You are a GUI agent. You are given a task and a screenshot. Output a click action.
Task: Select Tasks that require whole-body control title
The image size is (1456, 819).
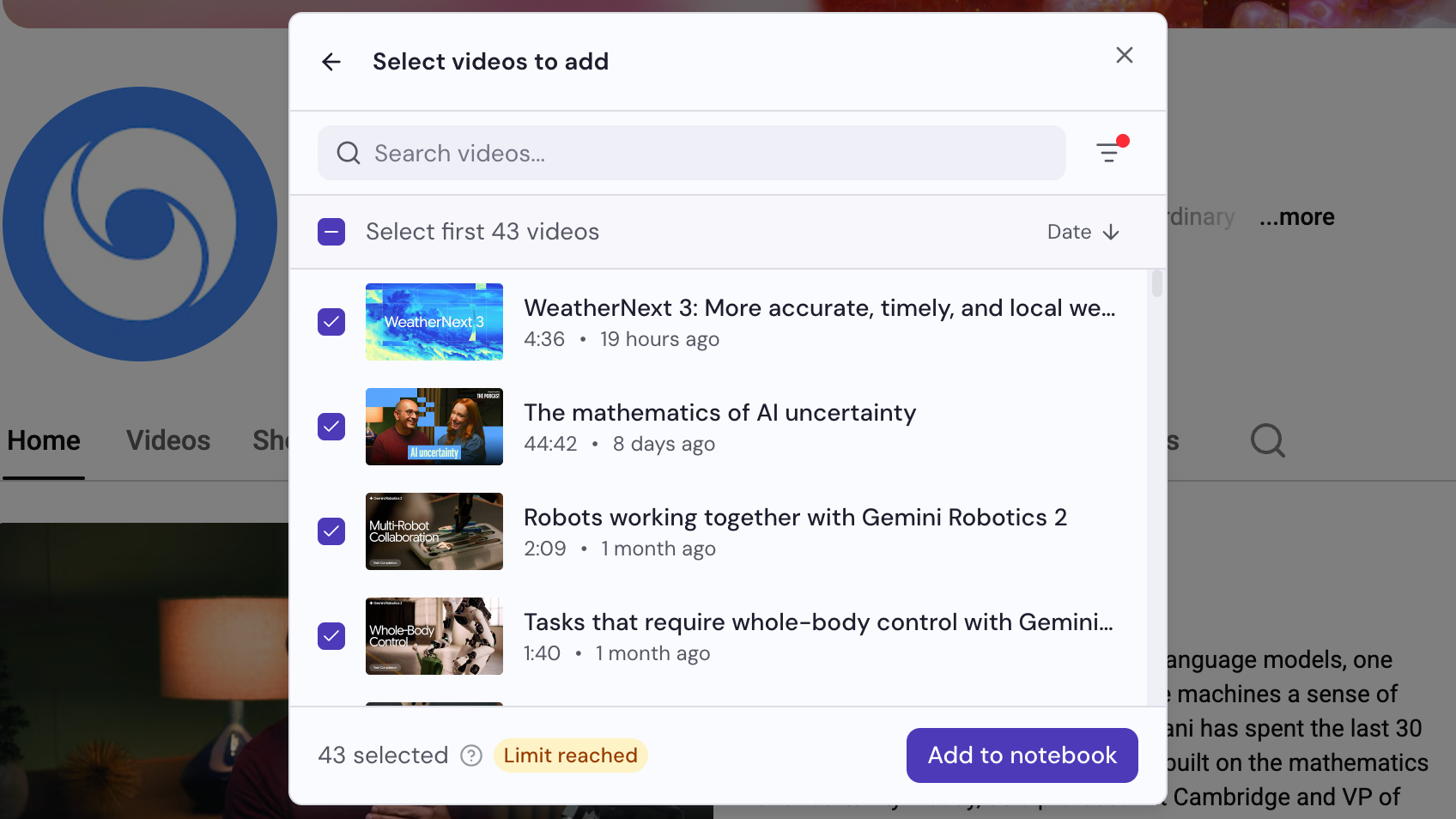point(819,622)
